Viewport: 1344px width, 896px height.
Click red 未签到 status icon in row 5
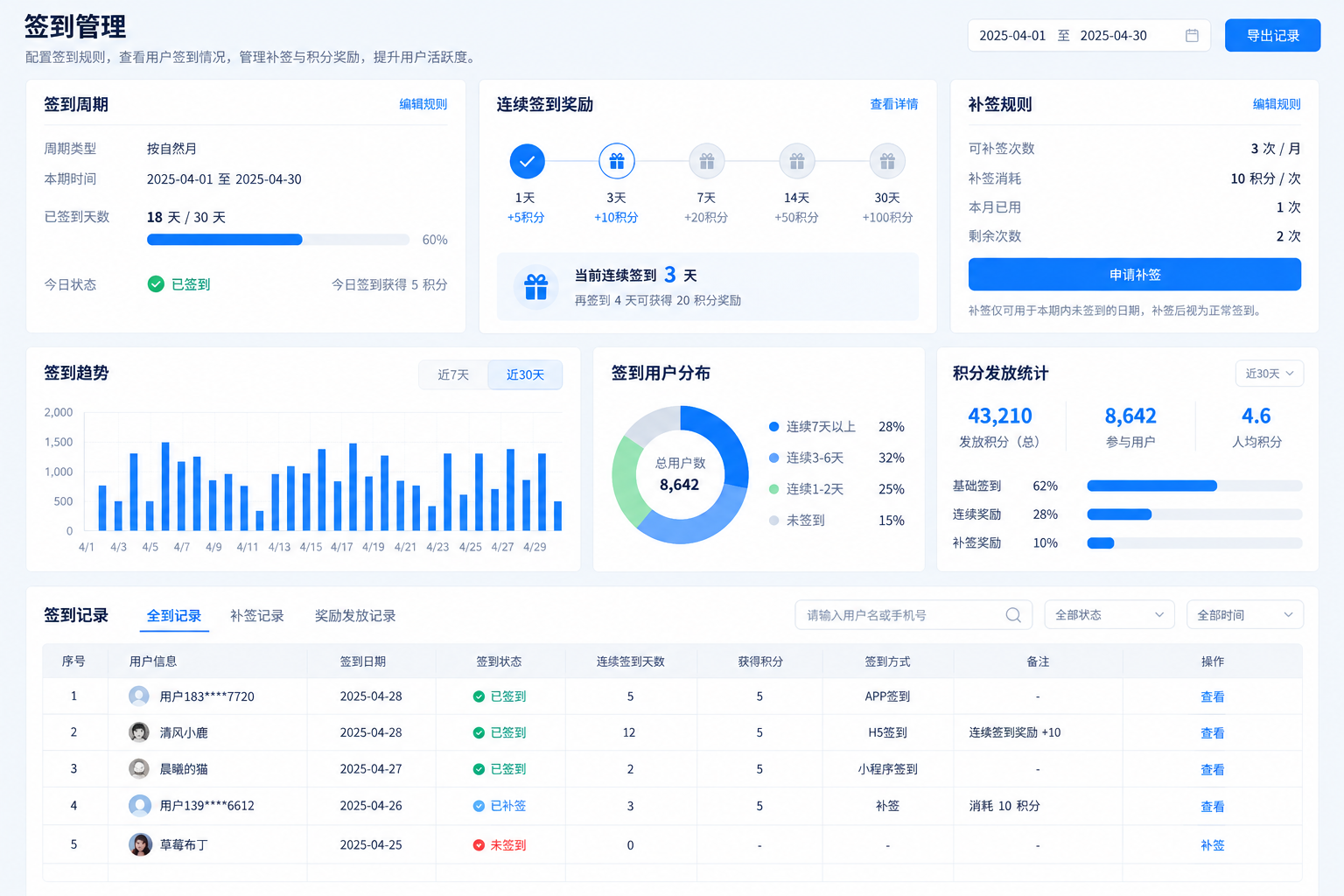pyautogui.click(x=479, y=845)
